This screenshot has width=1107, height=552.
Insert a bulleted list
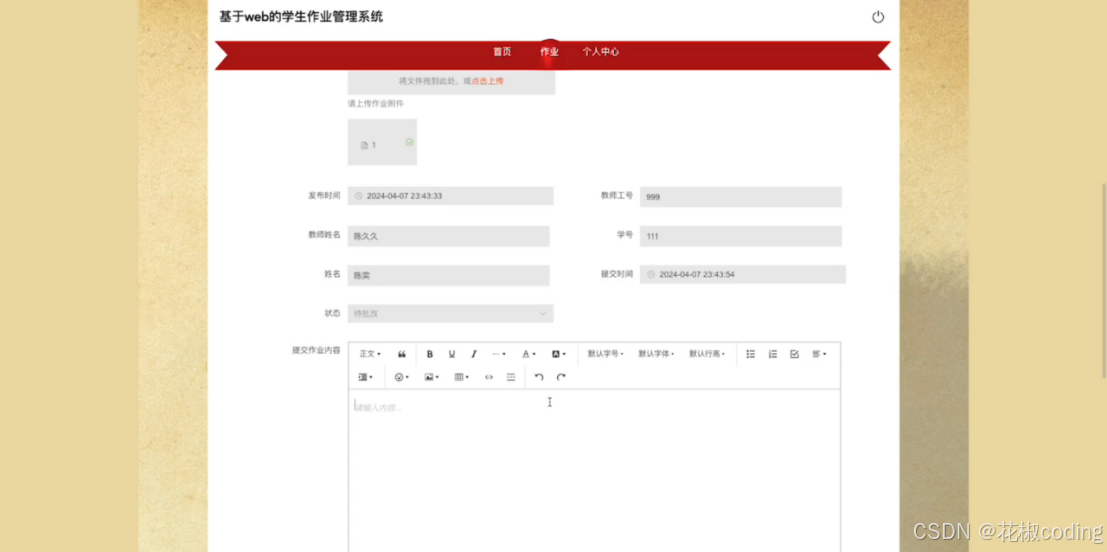[750, 354]
